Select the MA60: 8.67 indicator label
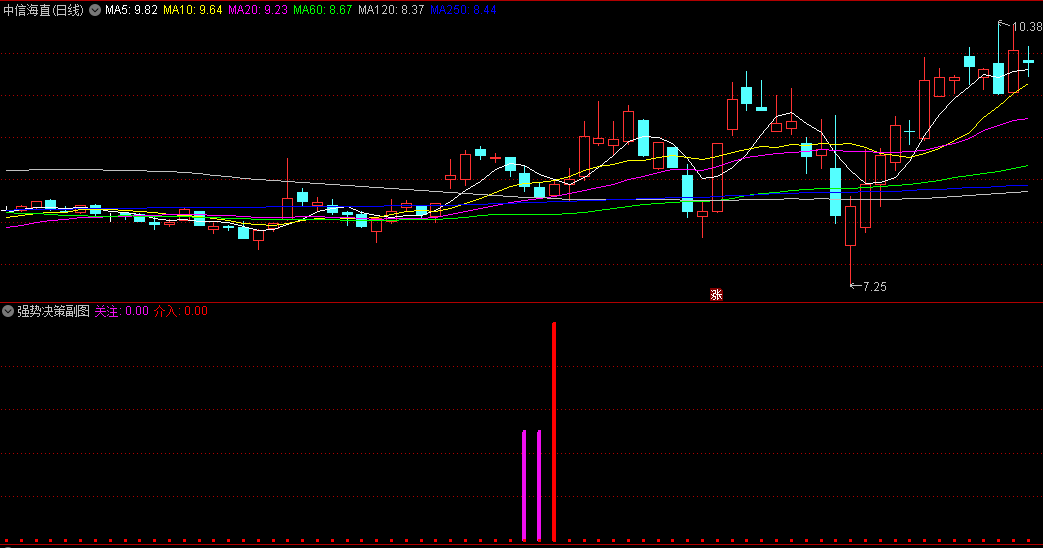The height and width of the screenshot is (548, 1043). click(x=323, y=10)
